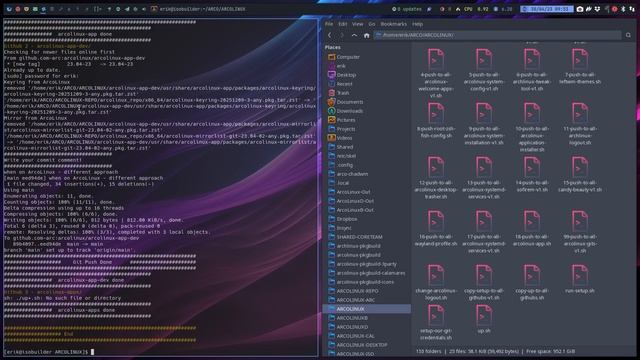Viewport: 640px width, 360px height.
Task: Open the File menu
Action: [x=329, y=24]
